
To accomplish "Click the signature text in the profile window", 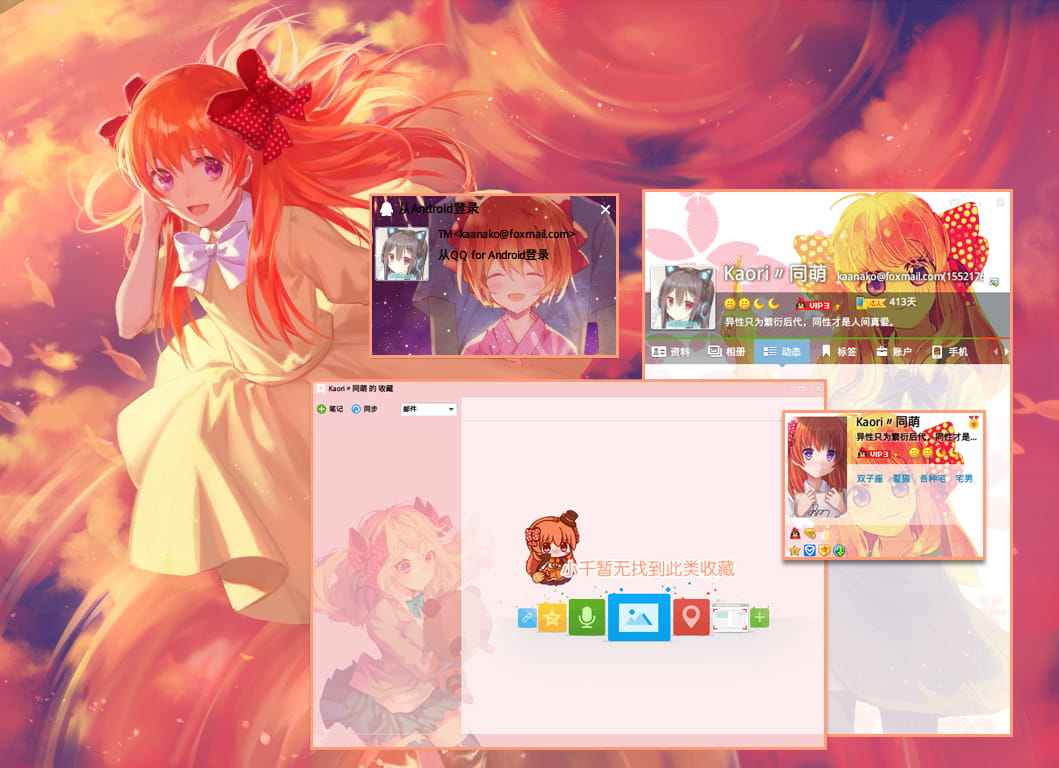I will click(809, 322).
